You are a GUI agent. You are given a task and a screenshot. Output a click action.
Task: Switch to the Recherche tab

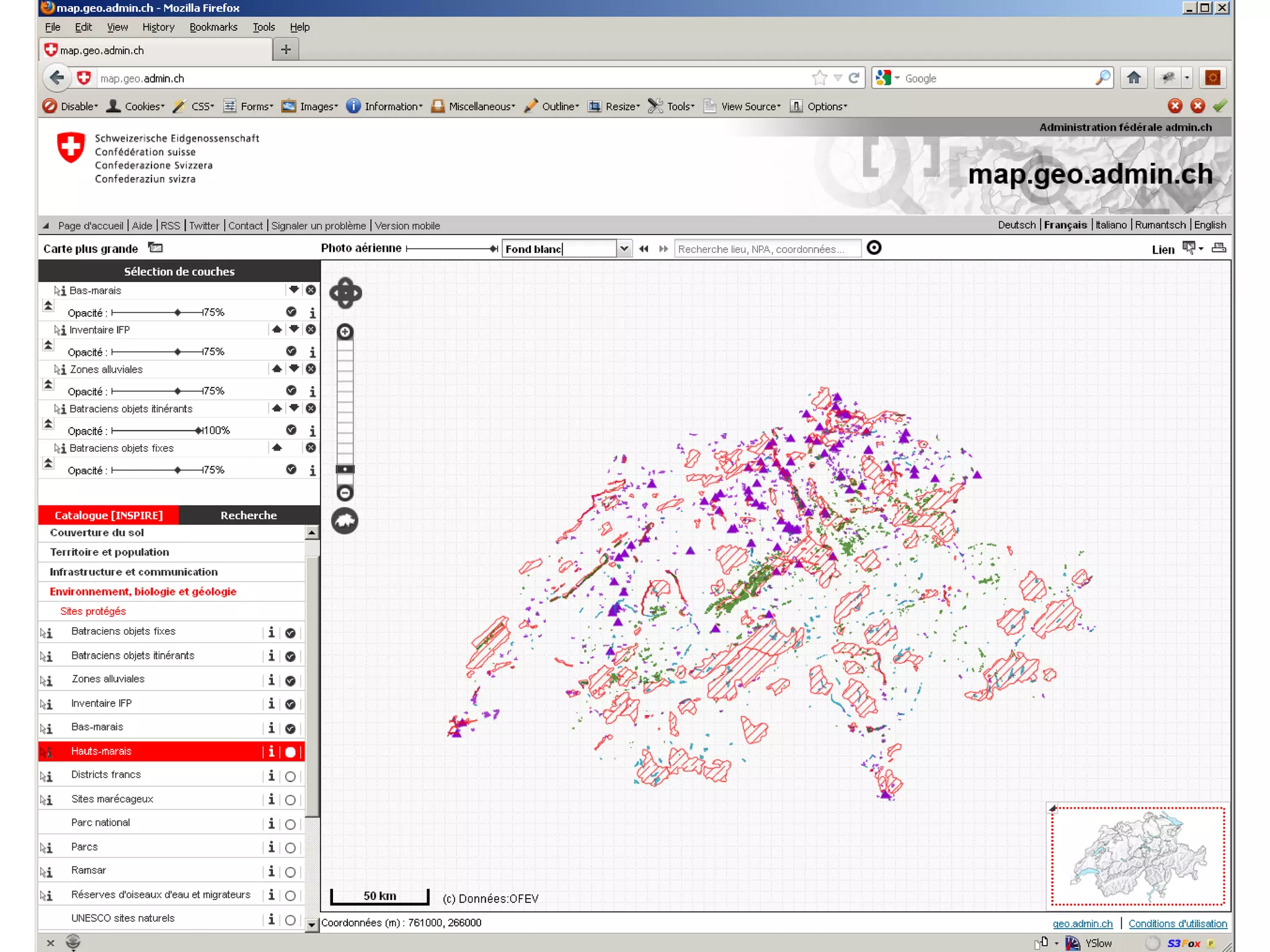pos(249,515)
